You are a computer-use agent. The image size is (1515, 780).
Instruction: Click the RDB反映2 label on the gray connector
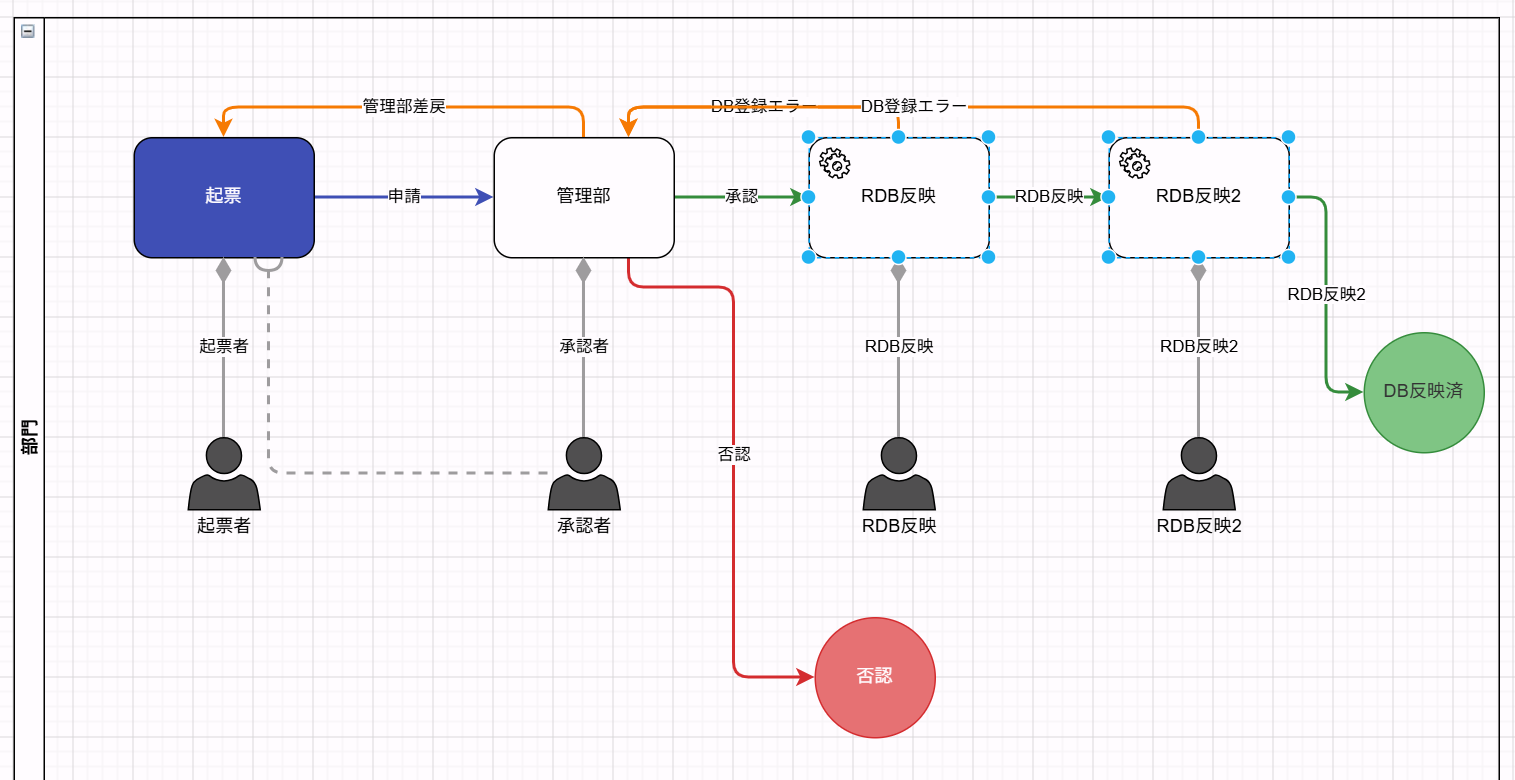1199,347
